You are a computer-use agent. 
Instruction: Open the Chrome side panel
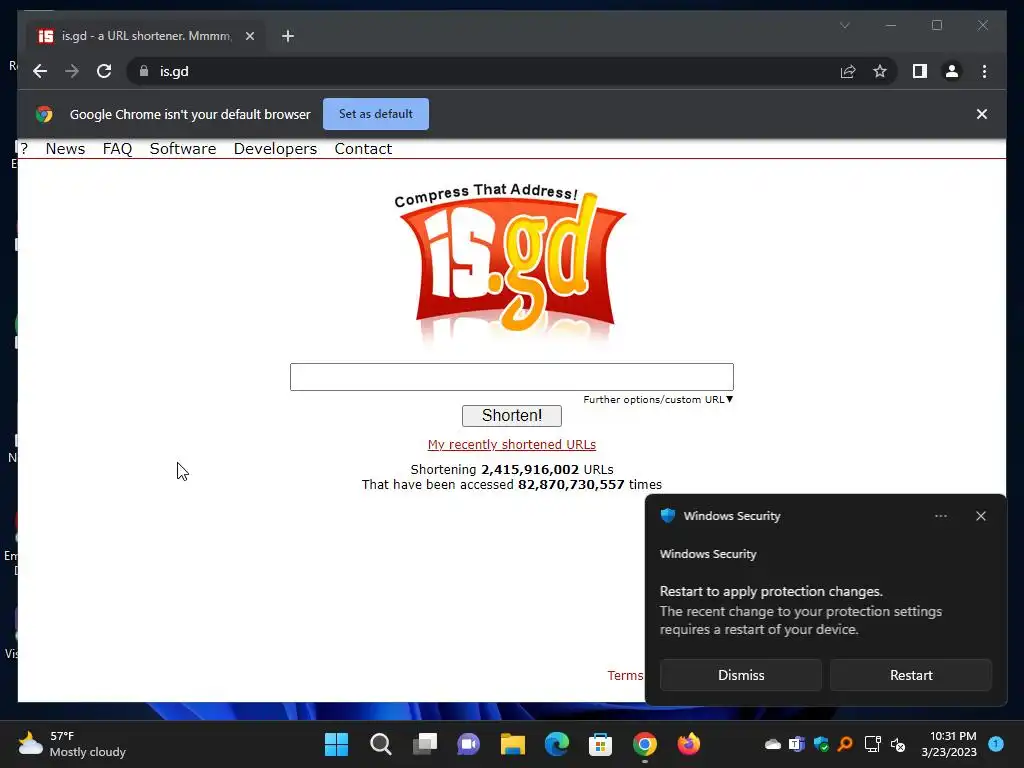click(x=920, y=71)
